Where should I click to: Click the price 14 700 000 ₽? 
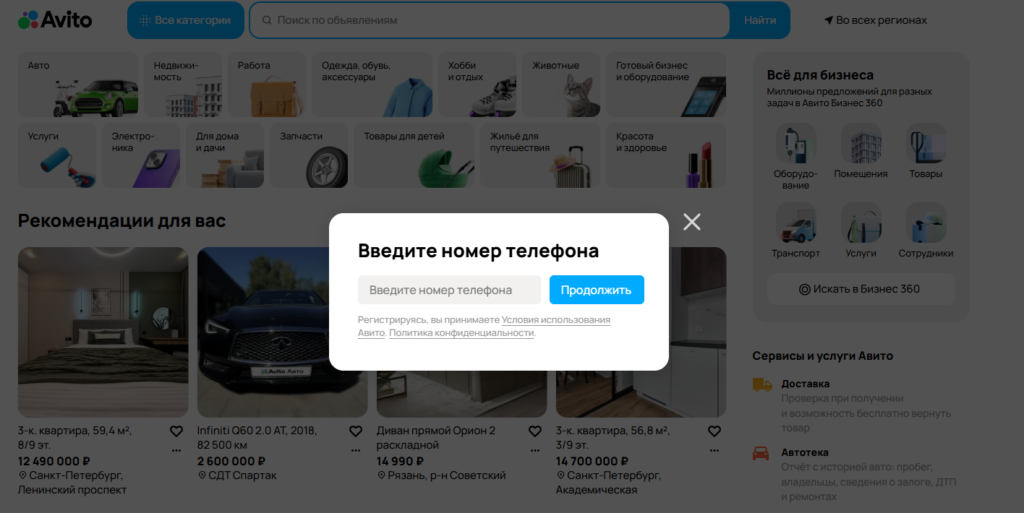click(592, 461)
